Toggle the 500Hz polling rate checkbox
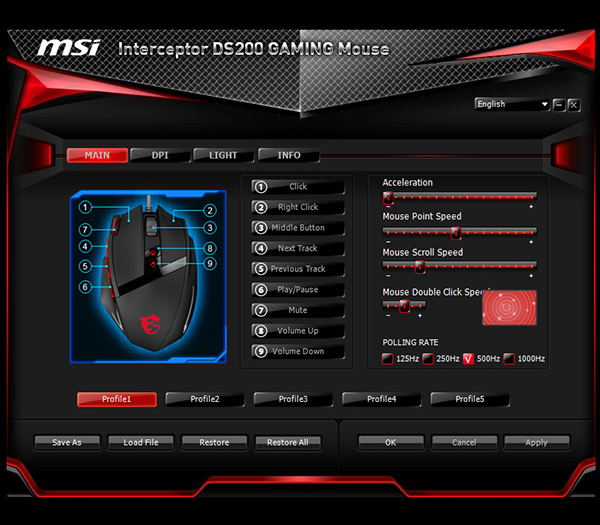This screenshot has height=525, width=600. coord(468,359)
